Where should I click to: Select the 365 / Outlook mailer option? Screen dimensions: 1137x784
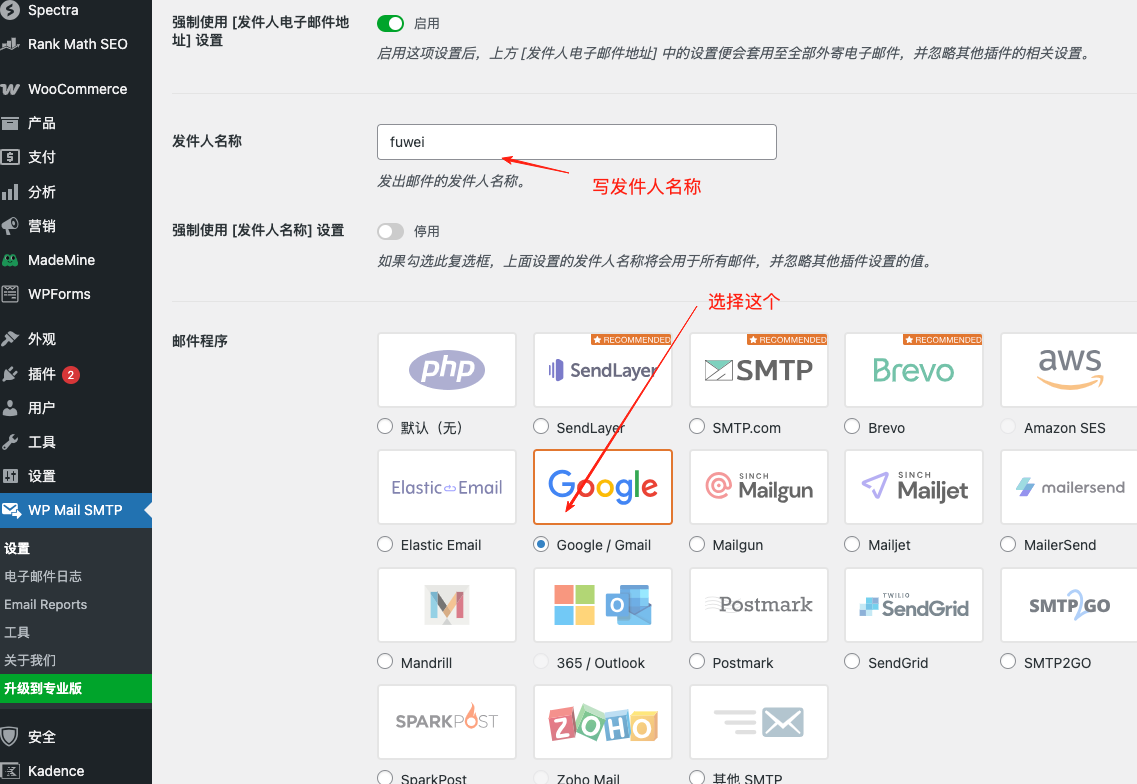(x=540, y=660)
